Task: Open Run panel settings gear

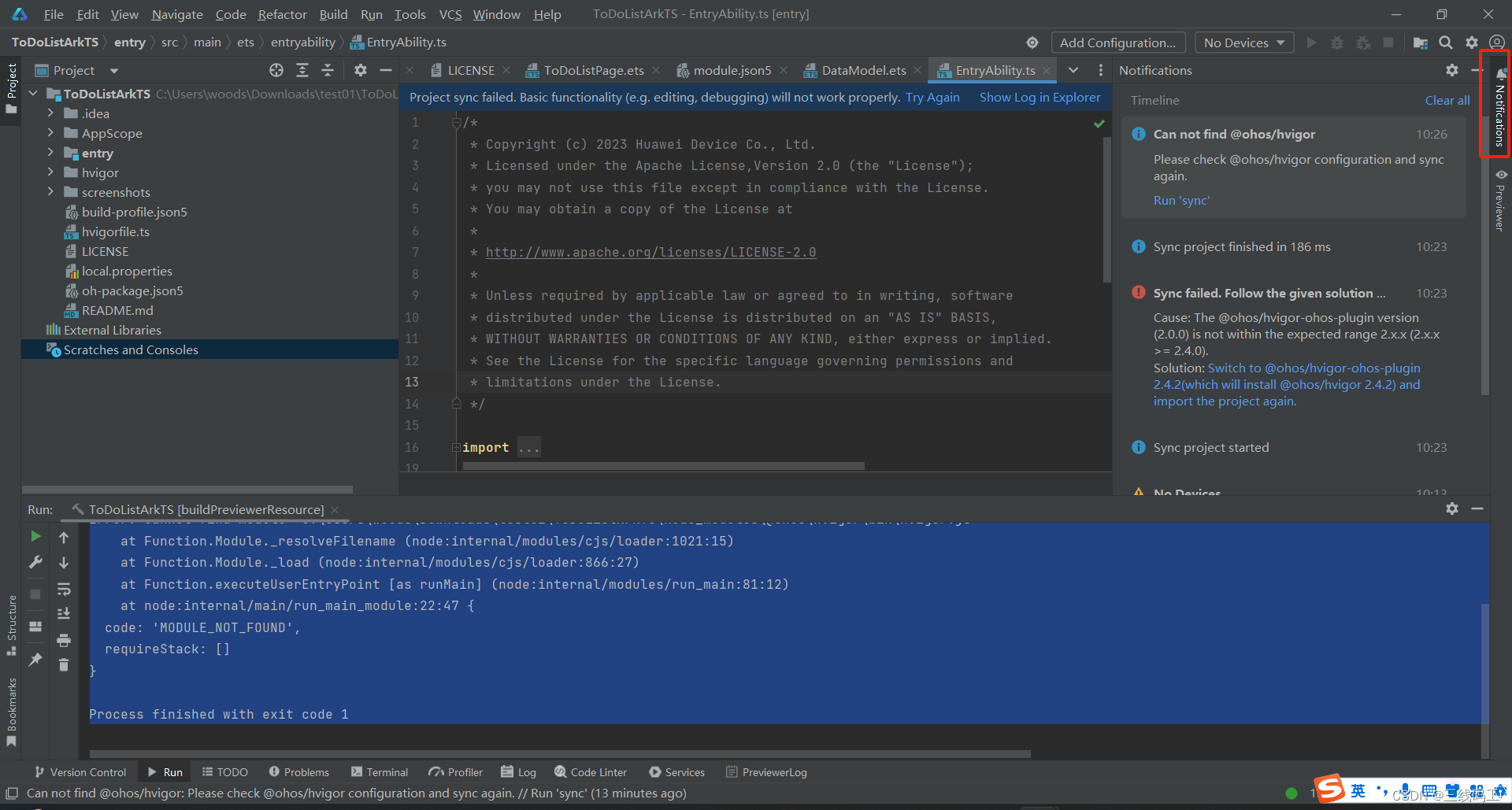Action: 1452,509
